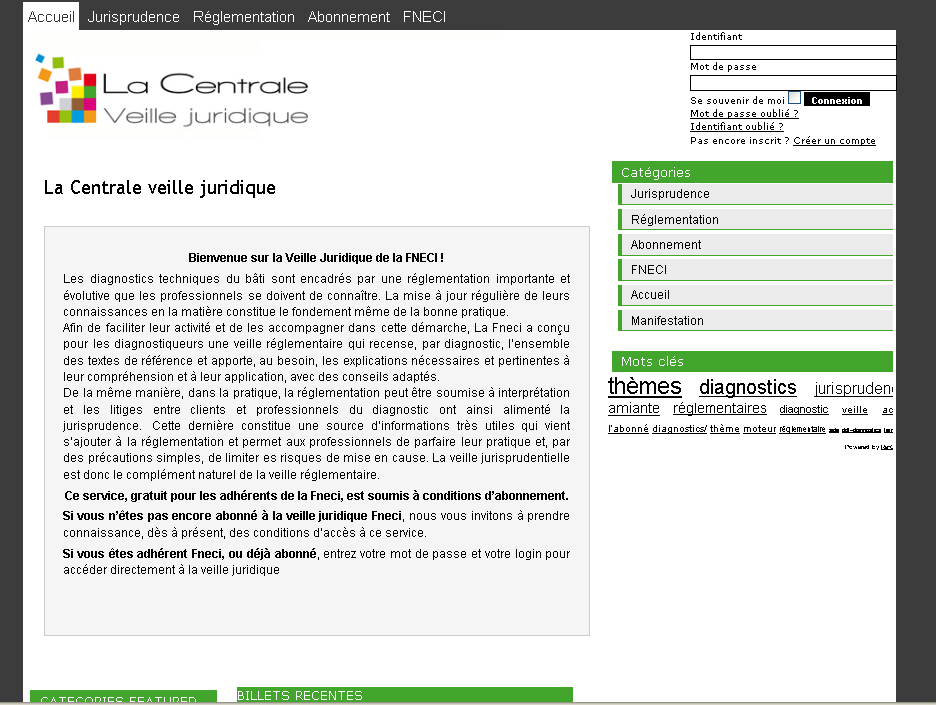The image size is (937, 705).
Task: Select the Accueil tab in top navigation
Action: click(x=51, y=17)
